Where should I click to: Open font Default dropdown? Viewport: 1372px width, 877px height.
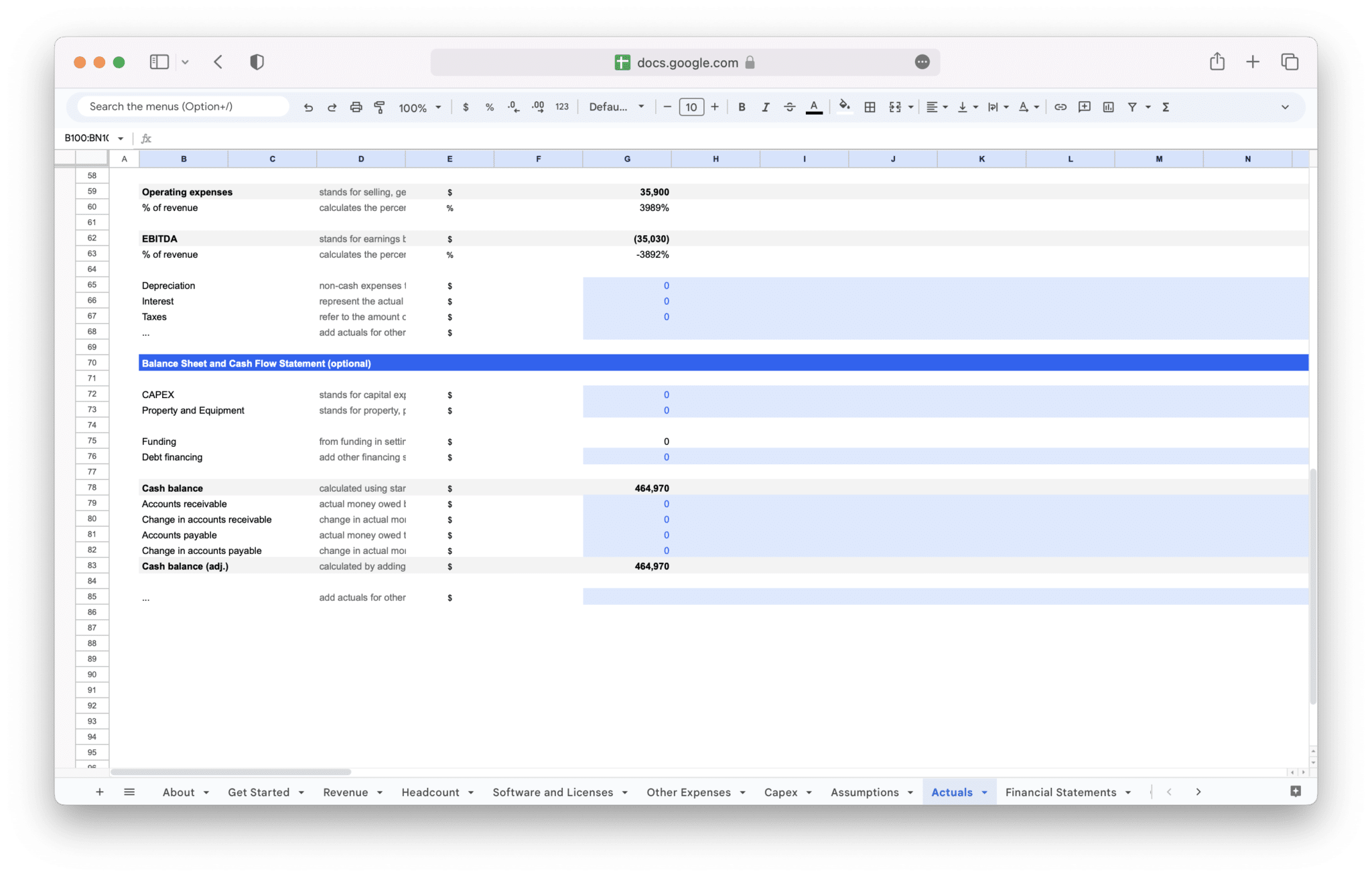click(x=616, y=107)
